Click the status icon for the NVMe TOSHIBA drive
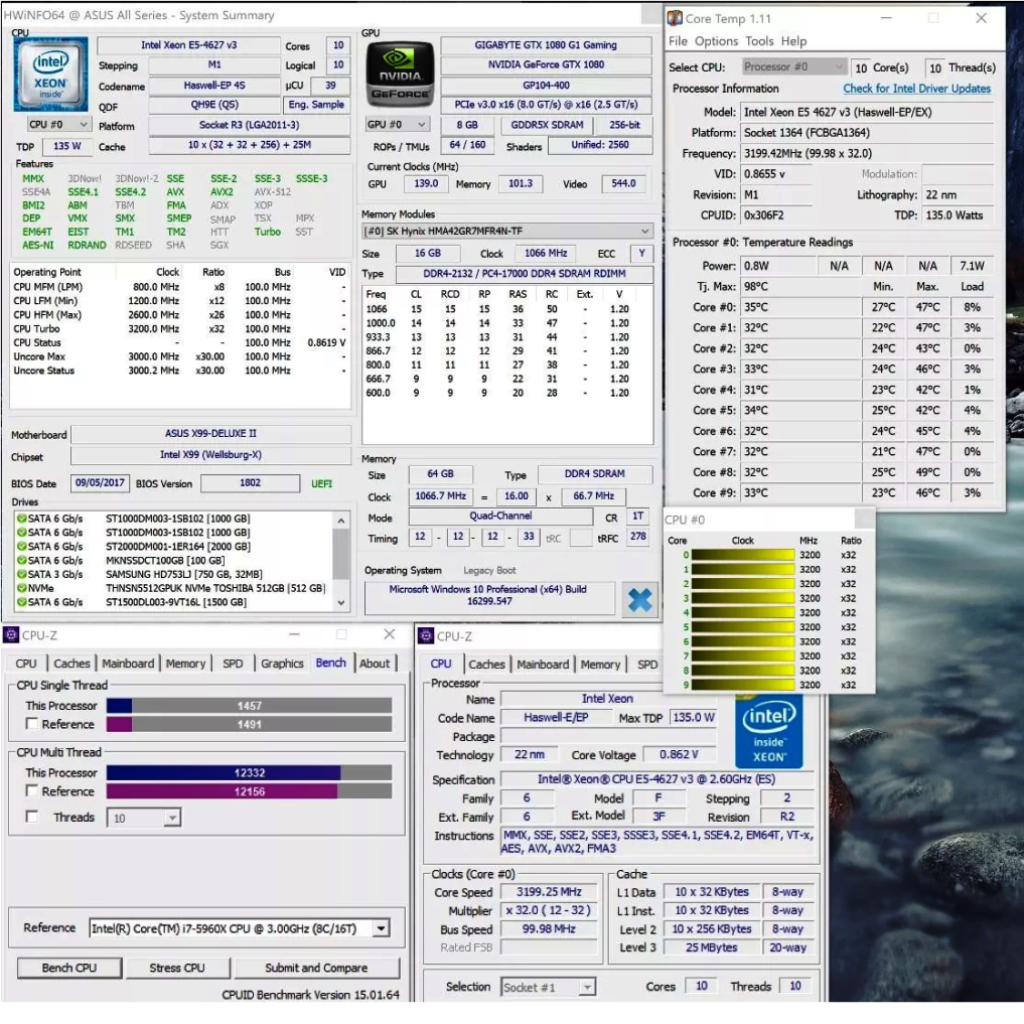 (22, 588)
